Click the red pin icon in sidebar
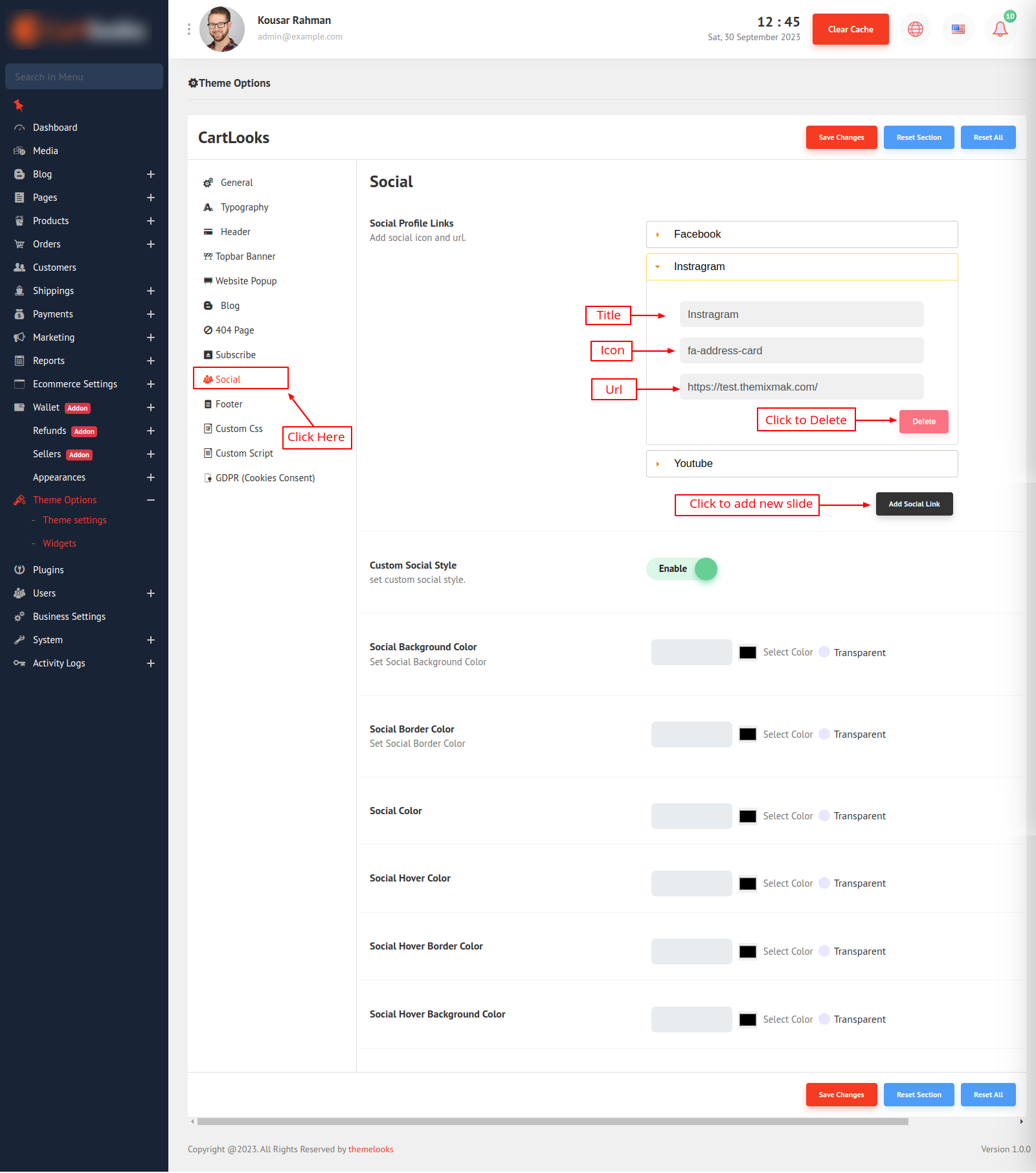1036x1173 pixels. pos(19,105)
